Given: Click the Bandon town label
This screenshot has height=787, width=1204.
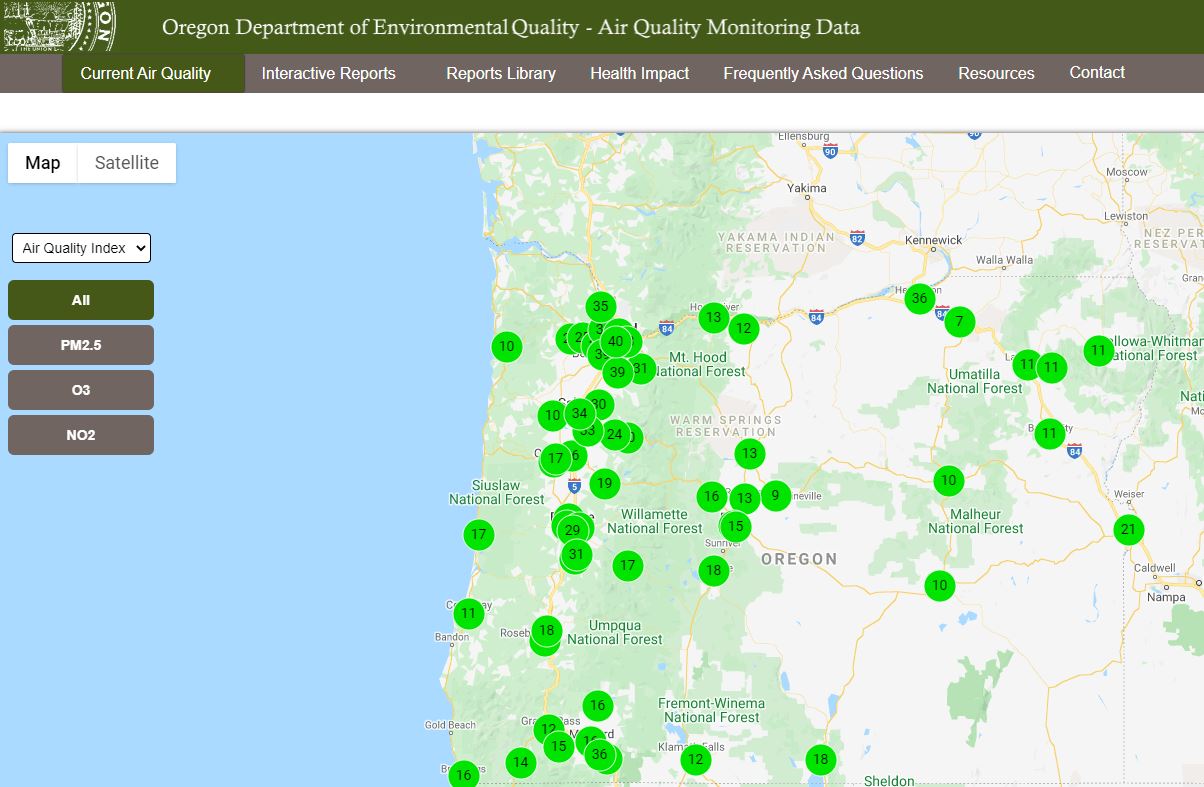Looking at the screenshot, I should click(x=452, y=637).
